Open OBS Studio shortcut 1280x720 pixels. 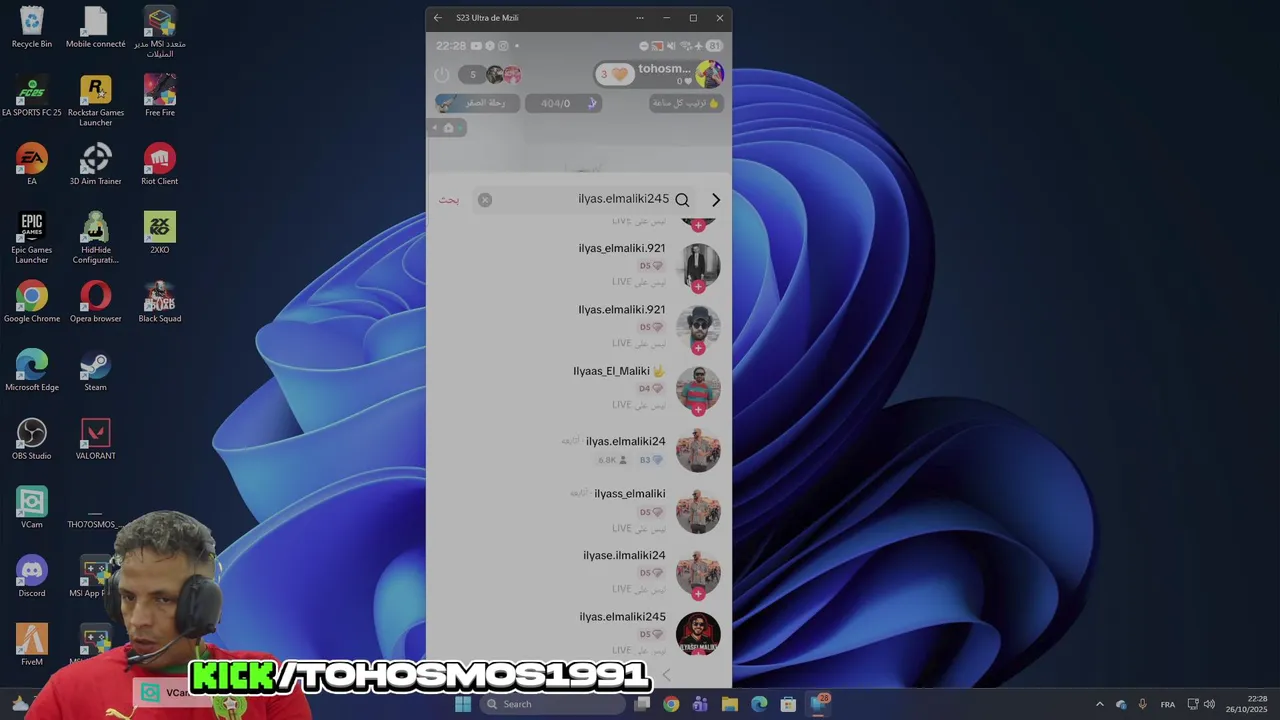(32, 439)
